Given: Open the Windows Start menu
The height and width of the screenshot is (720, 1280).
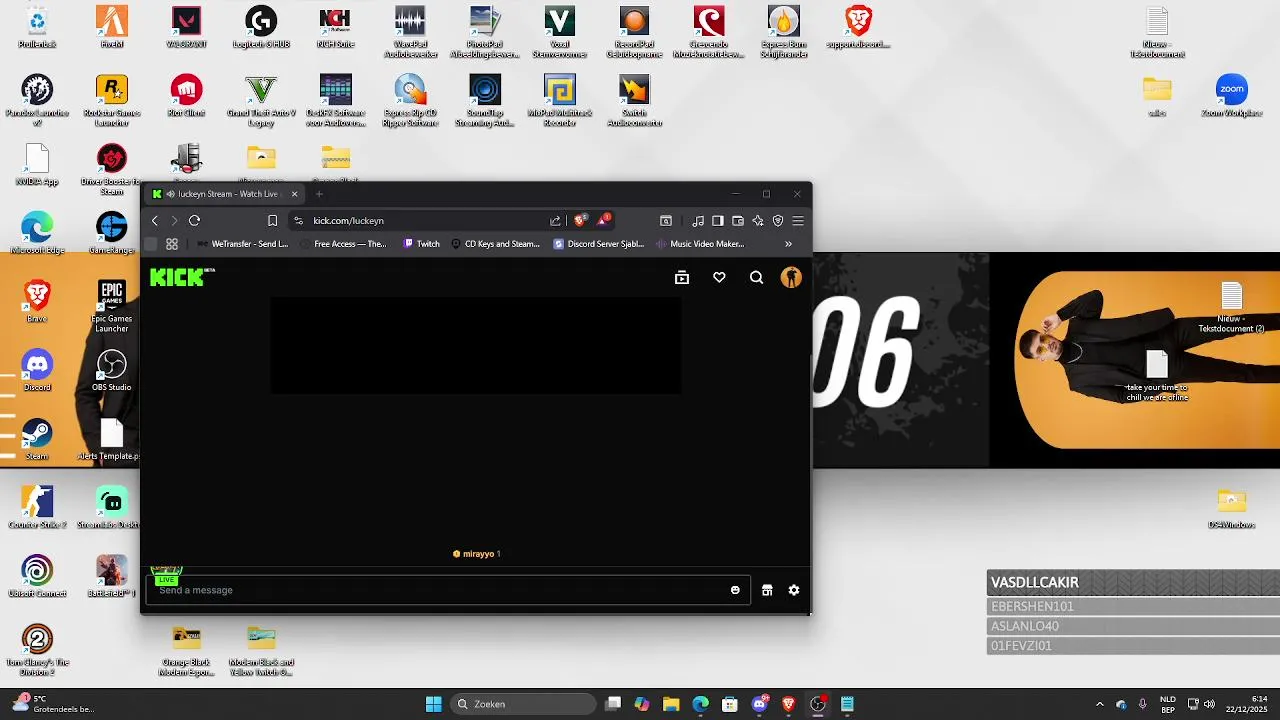Looking at the screenshot, I should 433,704.
